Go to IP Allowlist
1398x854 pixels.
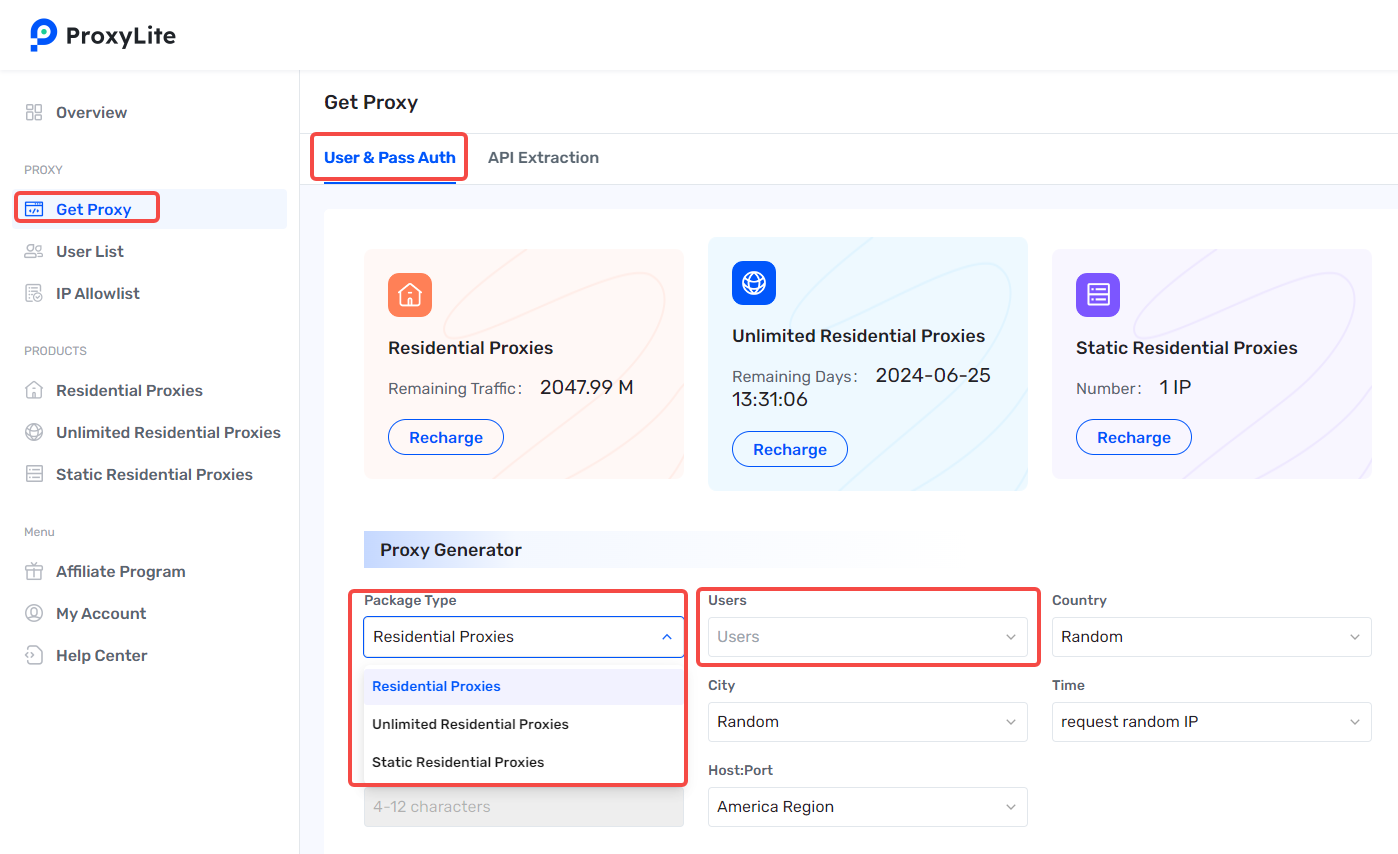(x=98, y=293)
